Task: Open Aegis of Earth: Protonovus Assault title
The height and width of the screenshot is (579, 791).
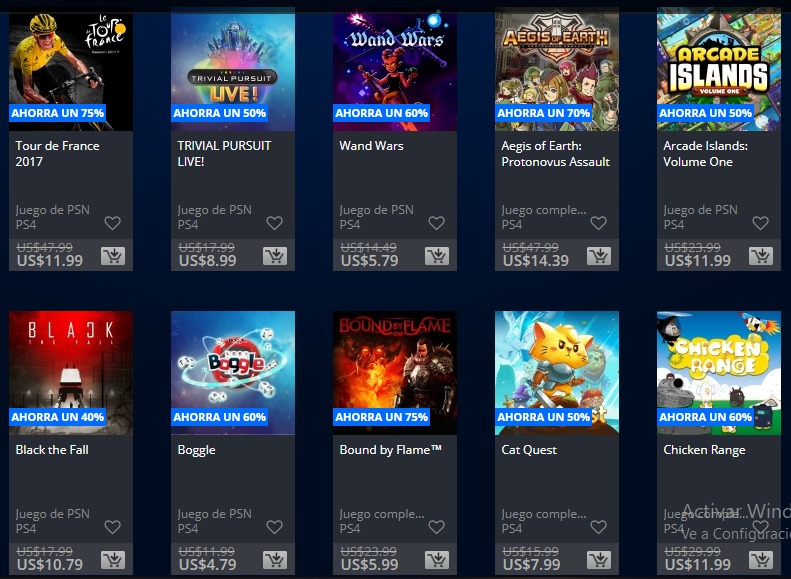Action: click(555, 154)
